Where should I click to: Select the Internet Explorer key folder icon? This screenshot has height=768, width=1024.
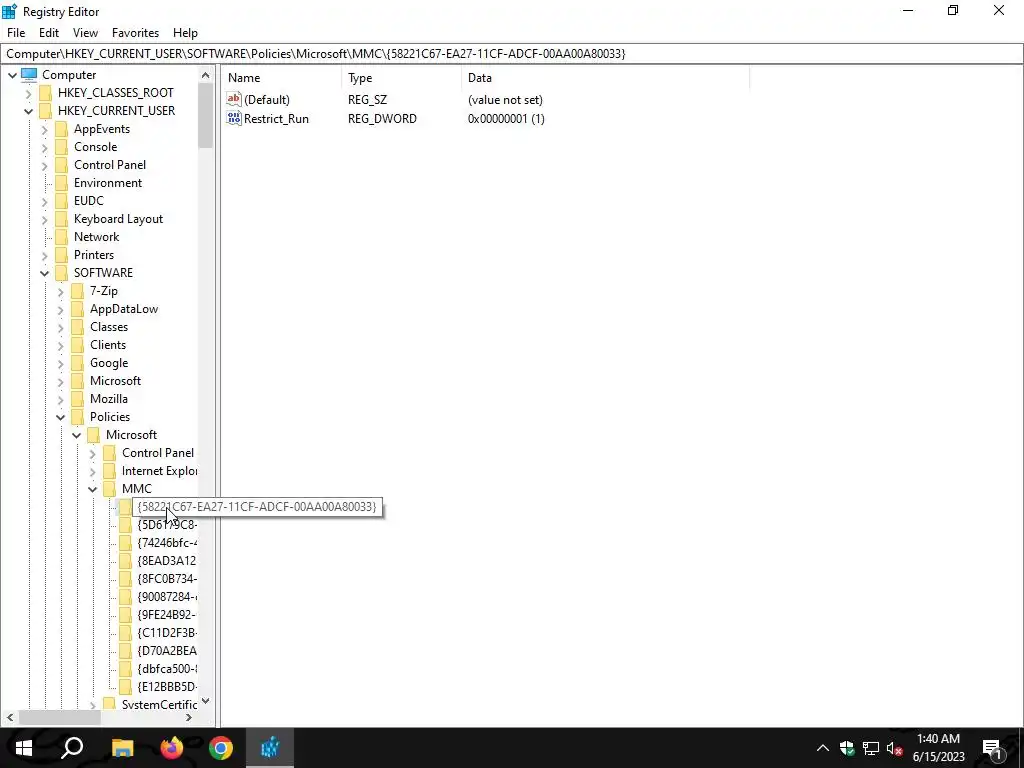110,471
